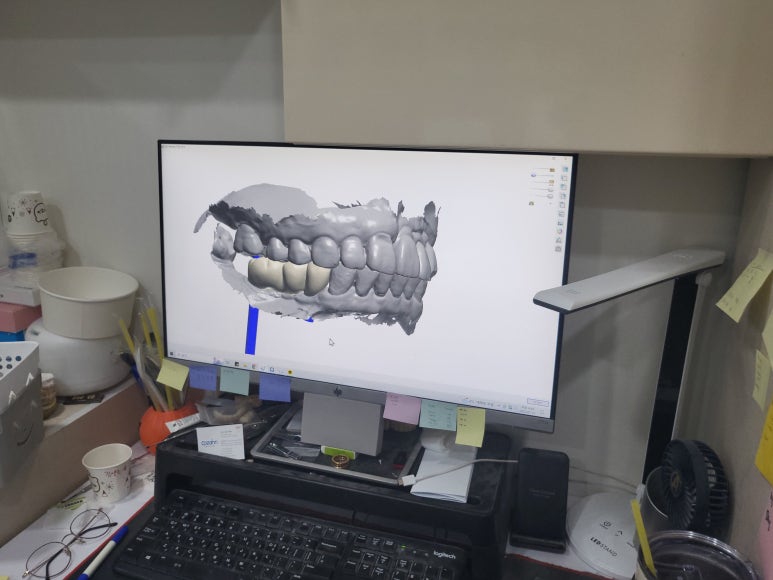773x580 pixels.
Task: Click the dark square icon on the taskbar
Action: 237,364
